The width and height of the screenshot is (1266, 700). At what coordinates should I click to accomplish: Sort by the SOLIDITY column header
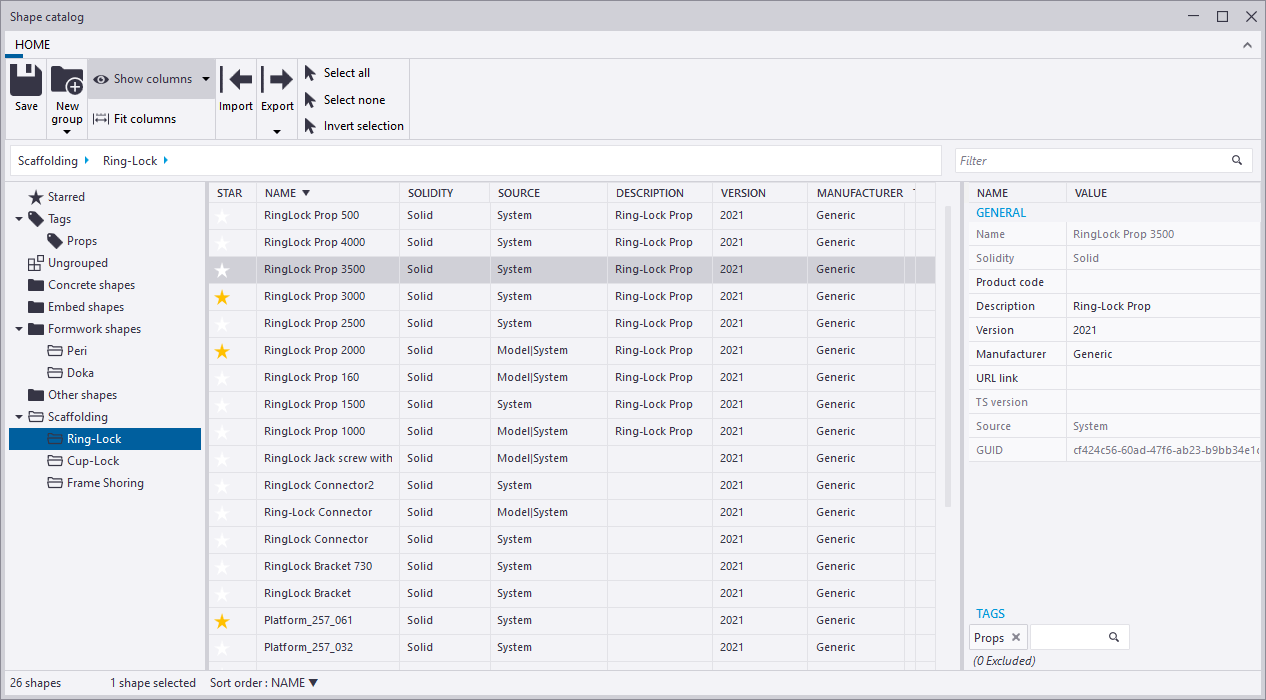(444, 193)
